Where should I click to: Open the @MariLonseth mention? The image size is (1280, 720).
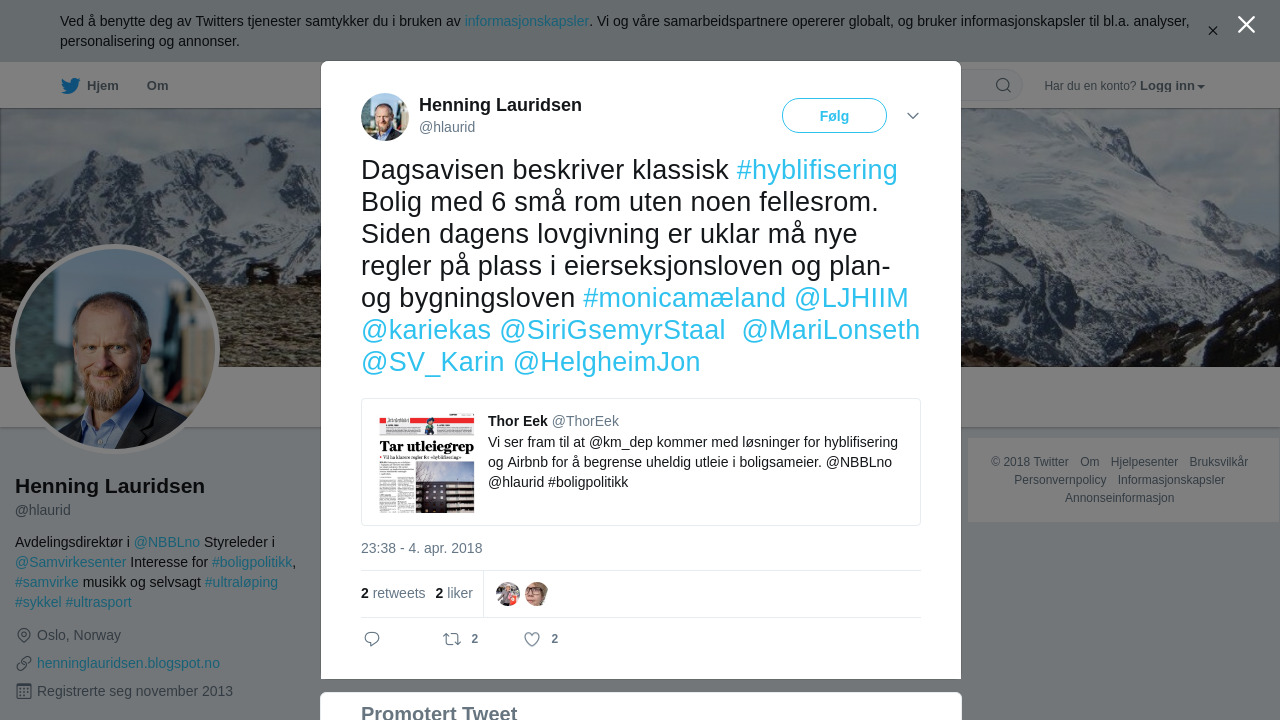pos(830,330)
